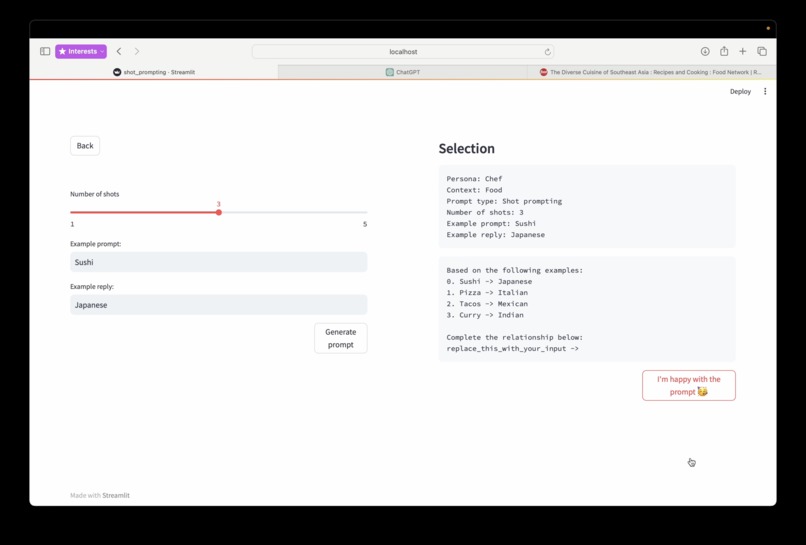Click the 'Example prompt: Sushi' line

click(491, 224)
